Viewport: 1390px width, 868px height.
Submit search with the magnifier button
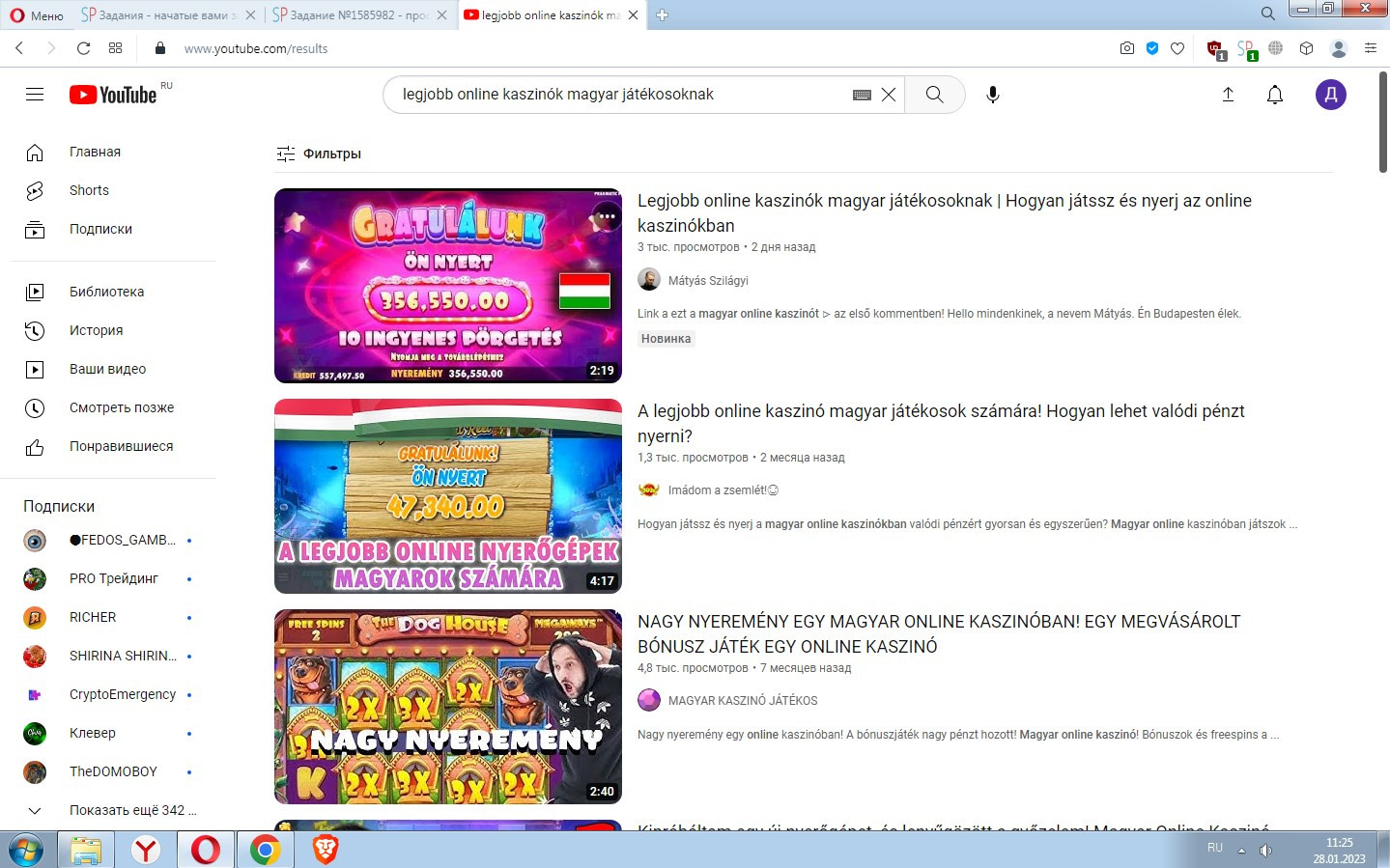(x=935, y=95)
